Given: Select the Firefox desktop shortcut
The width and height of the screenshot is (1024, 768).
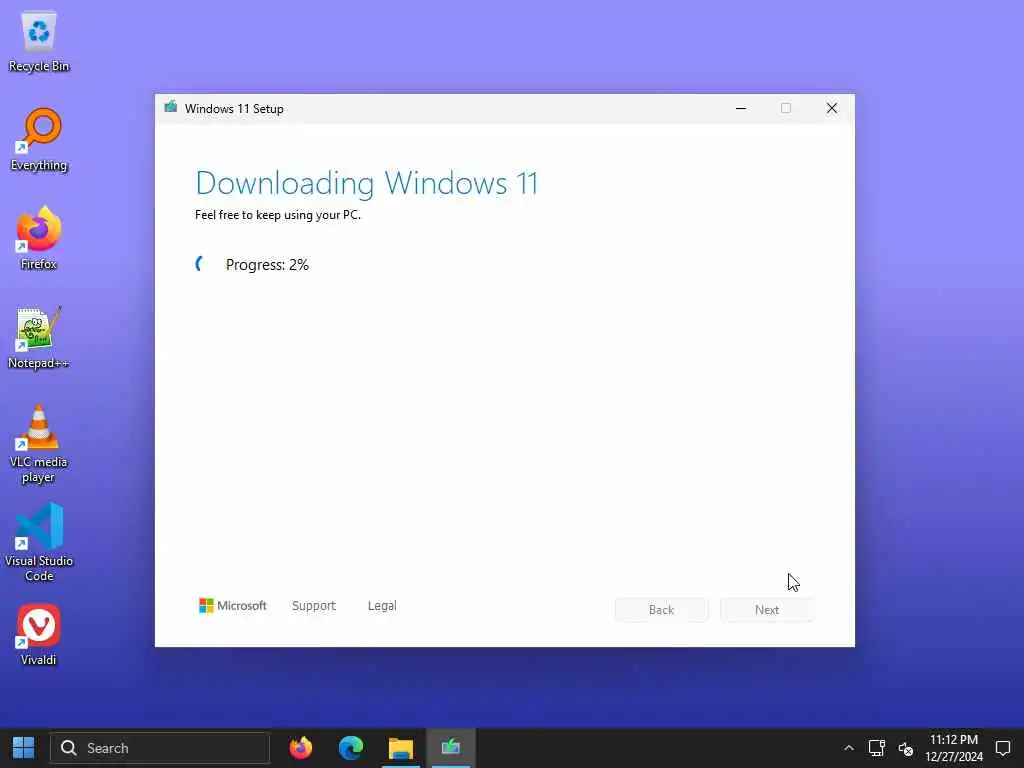Looking at the screenshot, I should (39, 238).
